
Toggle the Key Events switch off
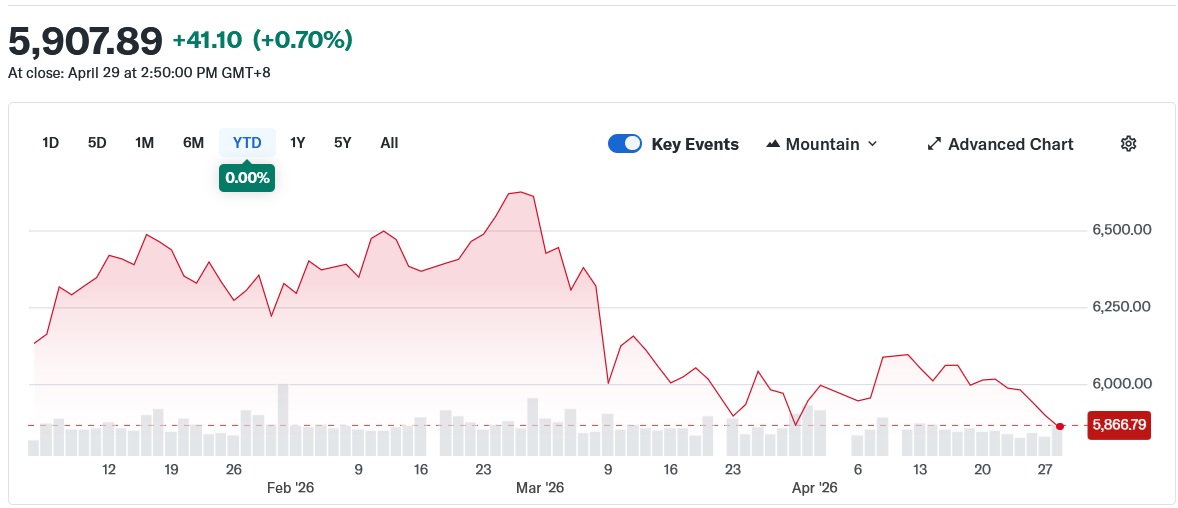click(x=624, y=144)
